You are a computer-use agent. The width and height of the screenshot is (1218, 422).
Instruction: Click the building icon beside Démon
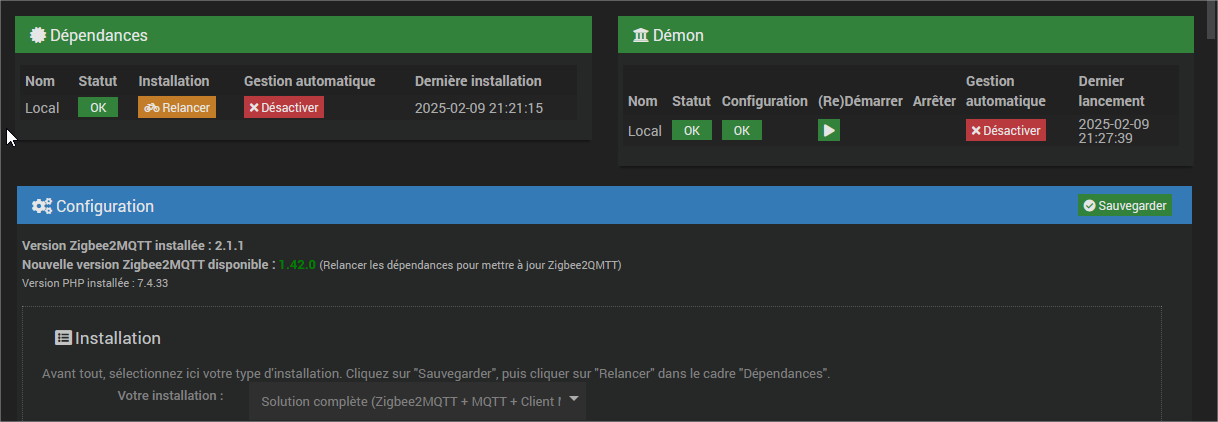[x=641, y=35]
